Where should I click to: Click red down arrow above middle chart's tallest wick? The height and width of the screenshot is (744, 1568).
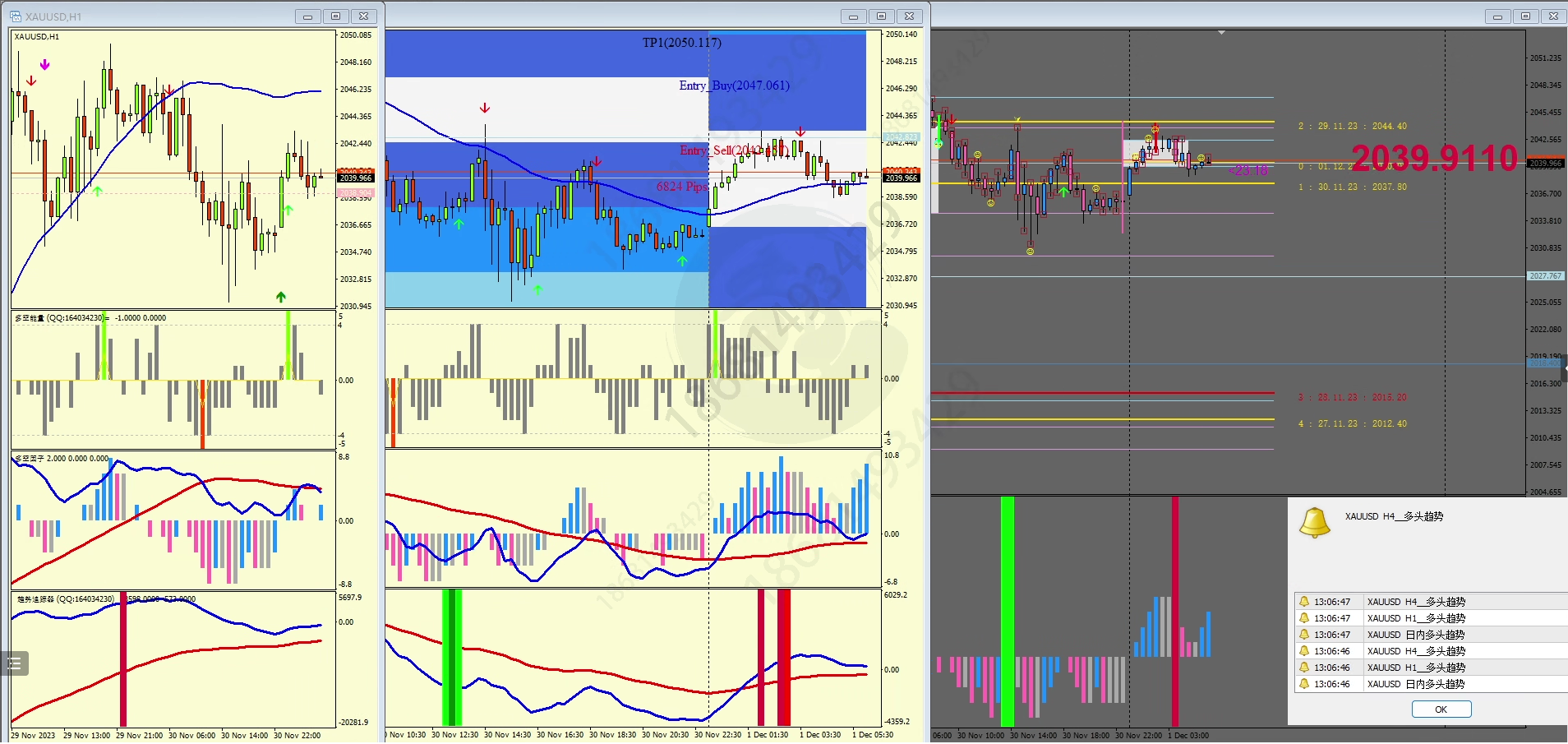click(x=485, y=108)
